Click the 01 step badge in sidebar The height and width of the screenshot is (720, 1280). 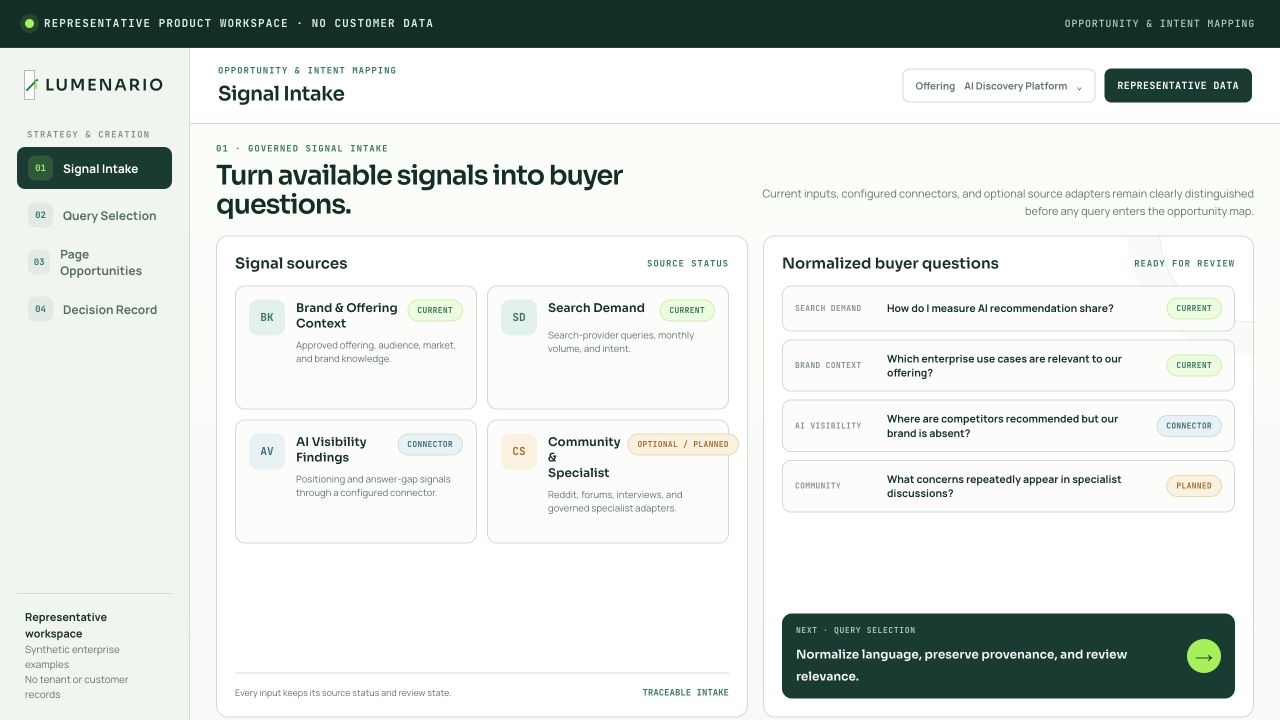(40, 168)
